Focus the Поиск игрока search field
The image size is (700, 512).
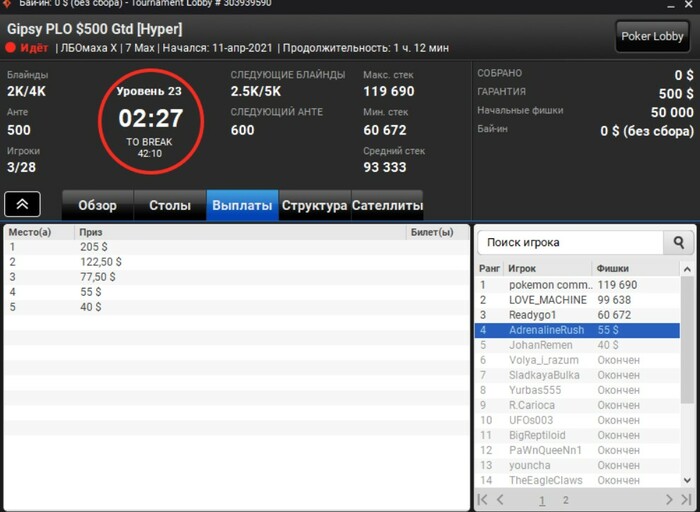click(571, 242)
